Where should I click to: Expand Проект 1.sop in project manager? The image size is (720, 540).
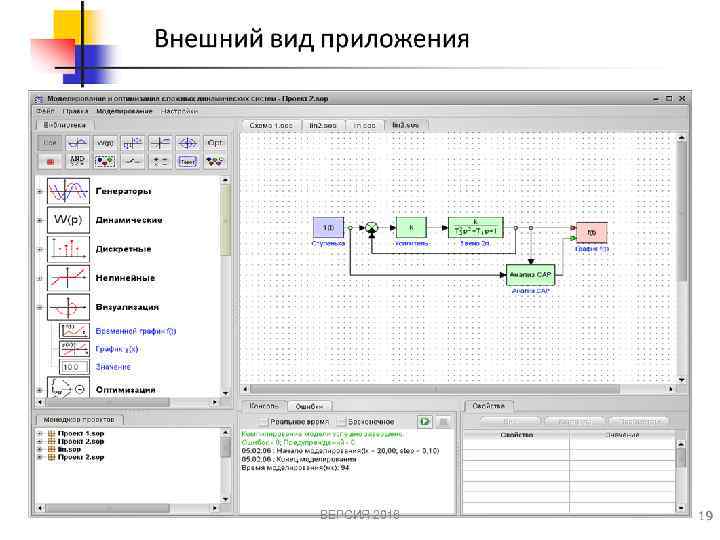coord(40,433)
